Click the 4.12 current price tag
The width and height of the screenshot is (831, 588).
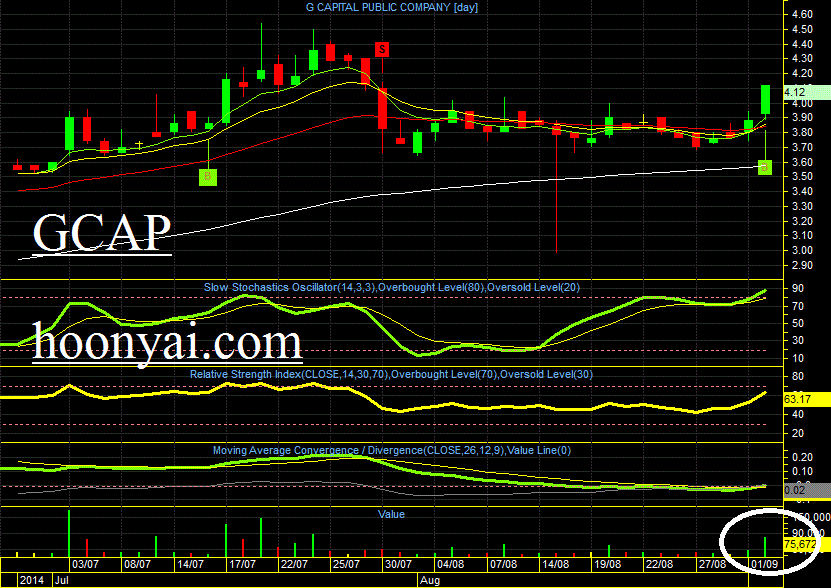pyautogui.click(x=806, y=92)
